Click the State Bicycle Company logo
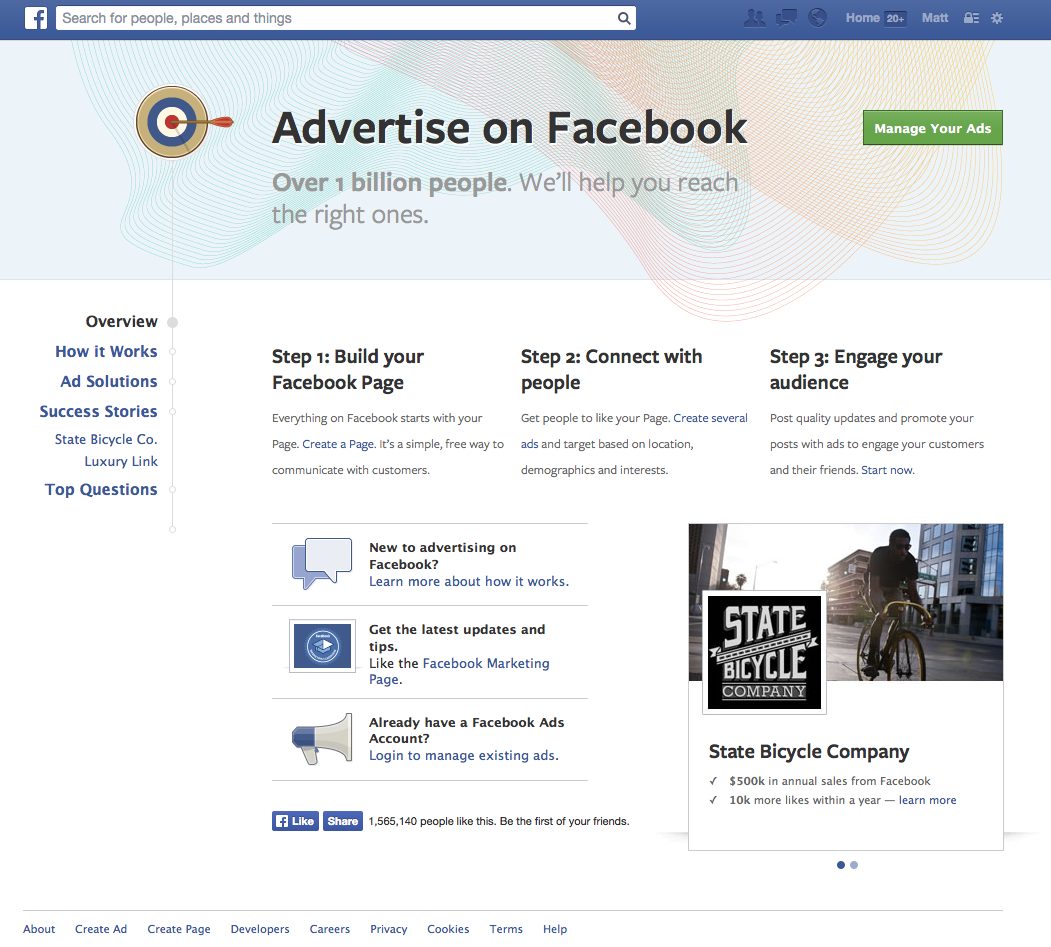 point(764,652)
